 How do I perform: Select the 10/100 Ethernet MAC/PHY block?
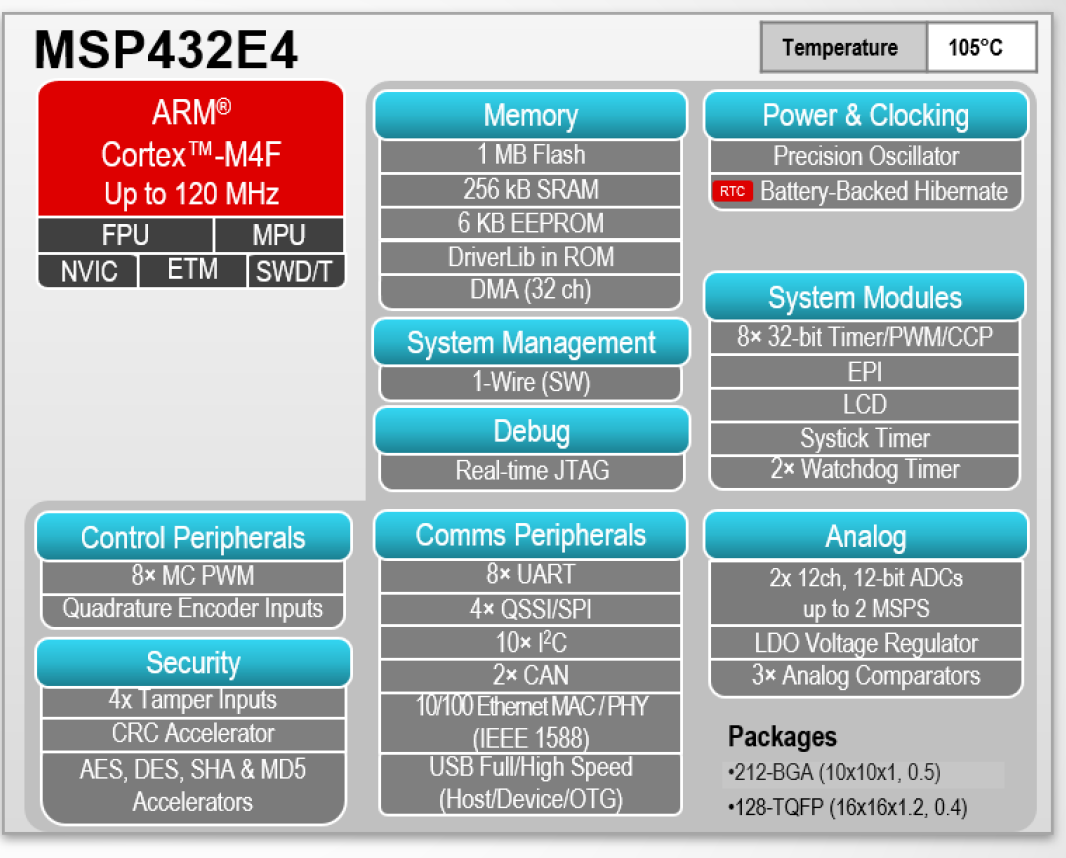coord(530,723)
